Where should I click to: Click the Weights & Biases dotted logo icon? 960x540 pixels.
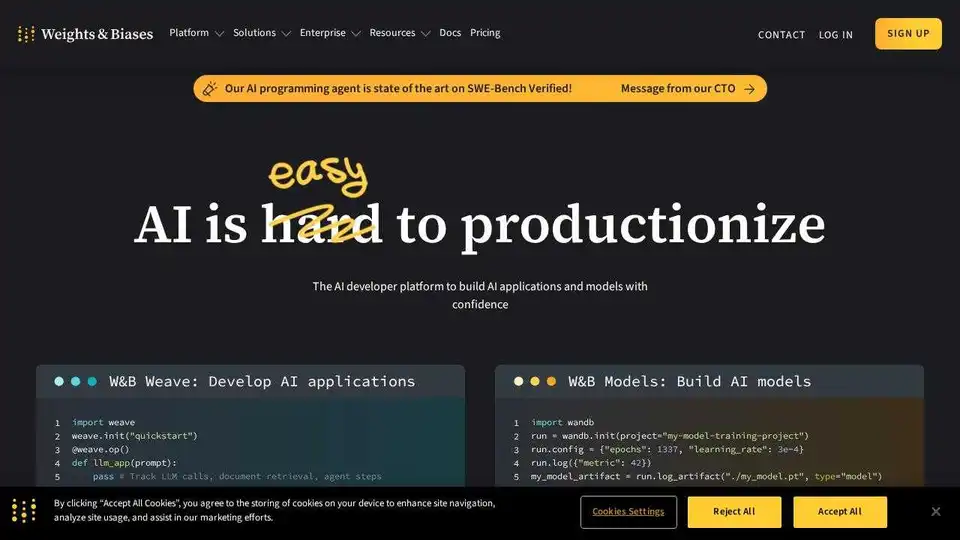pos(26,34)
